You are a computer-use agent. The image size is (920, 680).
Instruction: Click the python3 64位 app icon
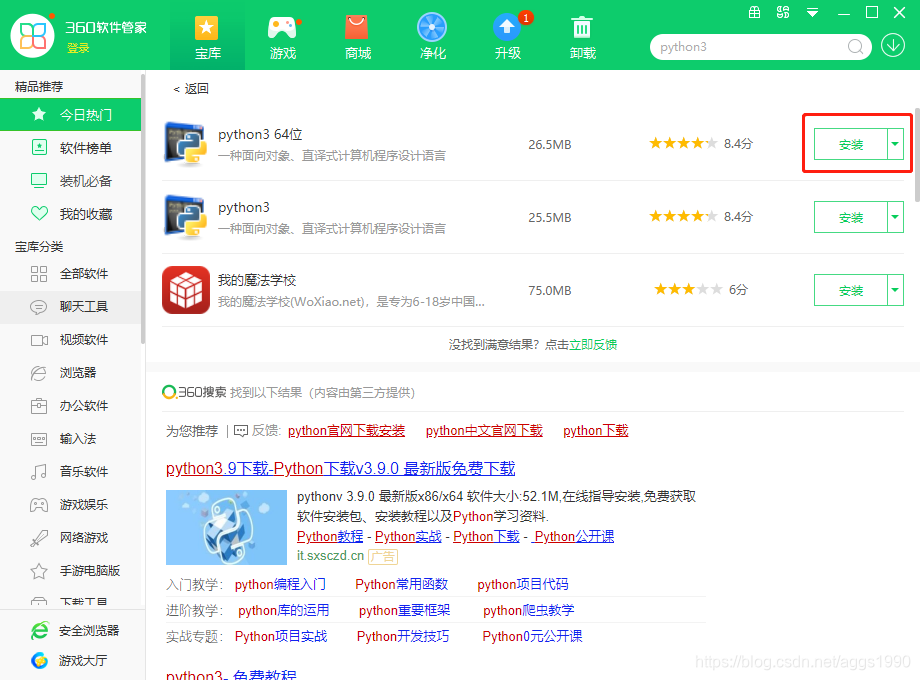[x=185, y=144]
